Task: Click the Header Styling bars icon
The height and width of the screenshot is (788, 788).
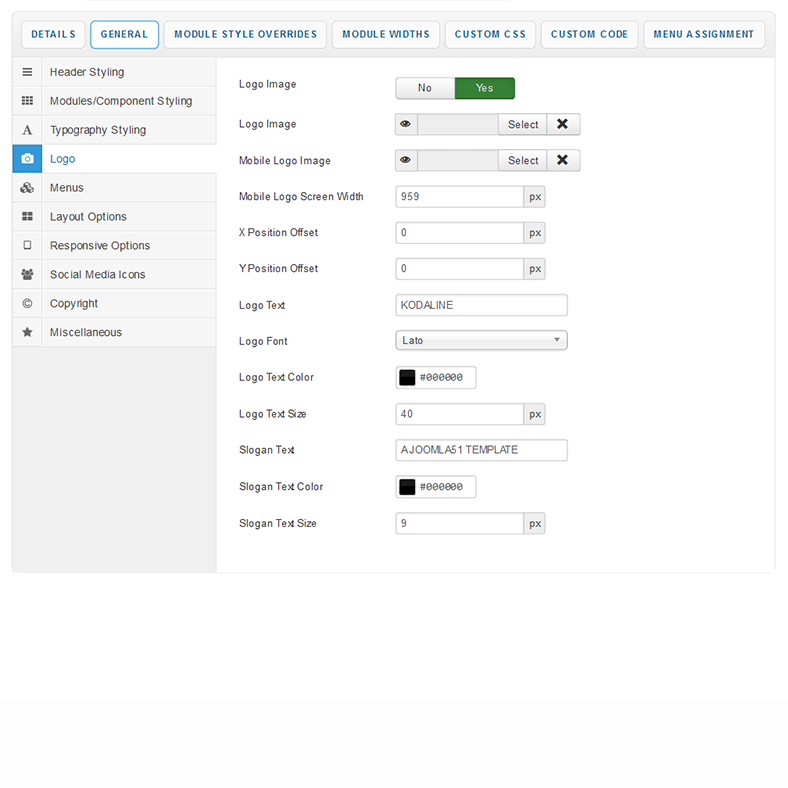Action: click(27, 72)
